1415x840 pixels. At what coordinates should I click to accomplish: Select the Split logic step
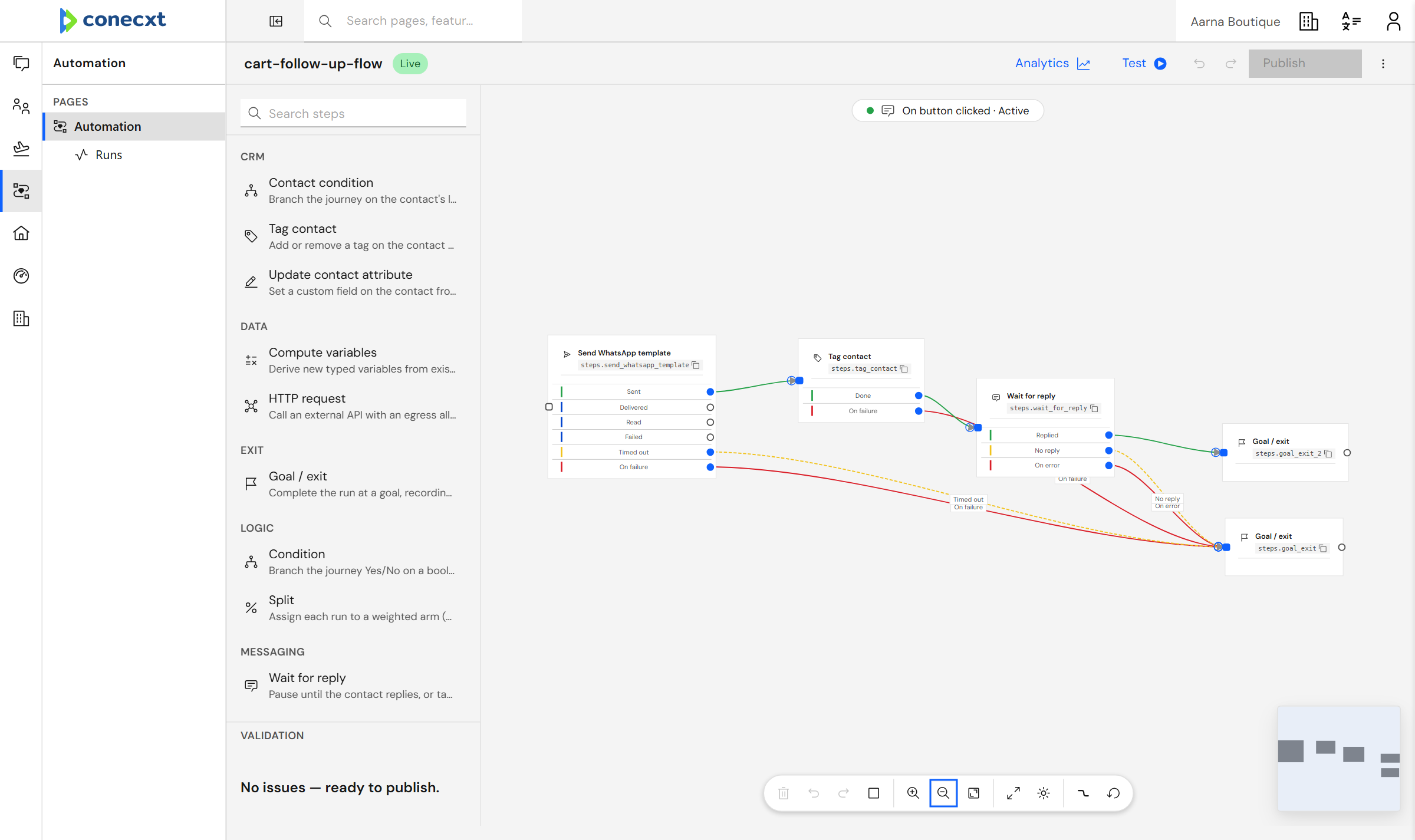pyautogui.click(x=353, y=608)
